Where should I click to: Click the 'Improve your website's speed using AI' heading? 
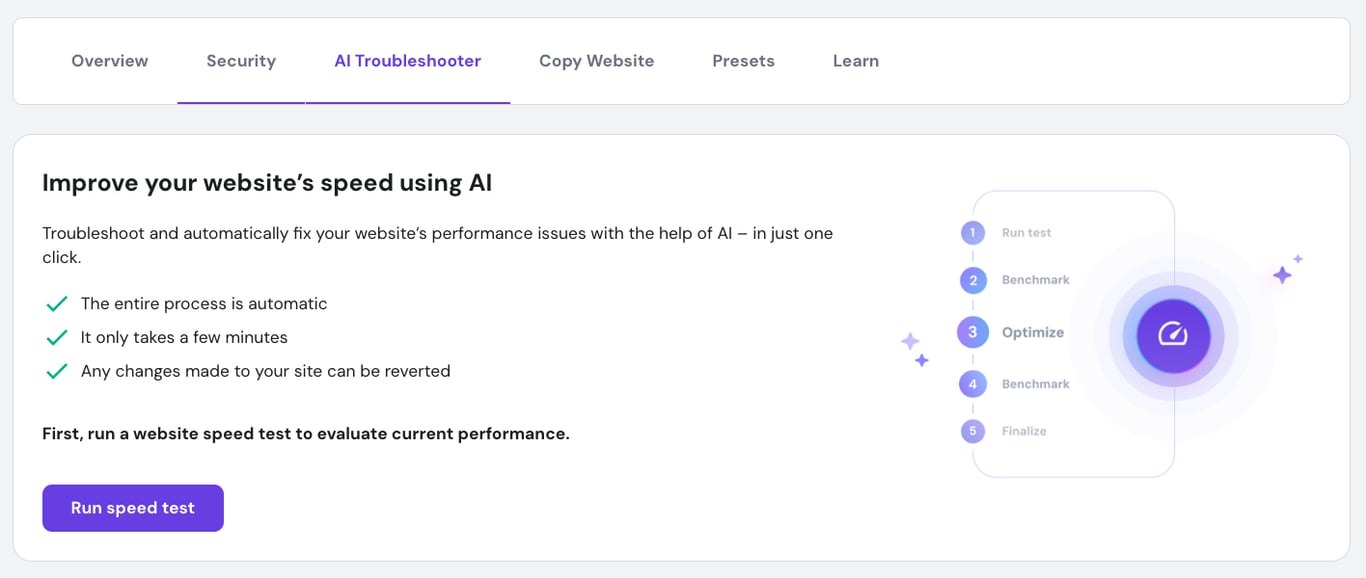[x=267, y=182]
